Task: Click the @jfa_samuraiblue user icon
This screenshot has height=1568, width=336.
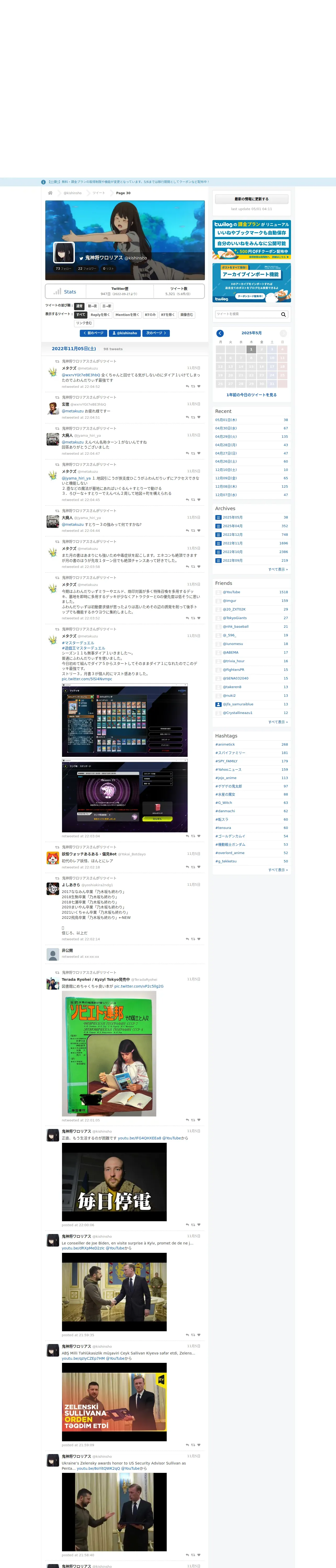Action: (218, 704)
